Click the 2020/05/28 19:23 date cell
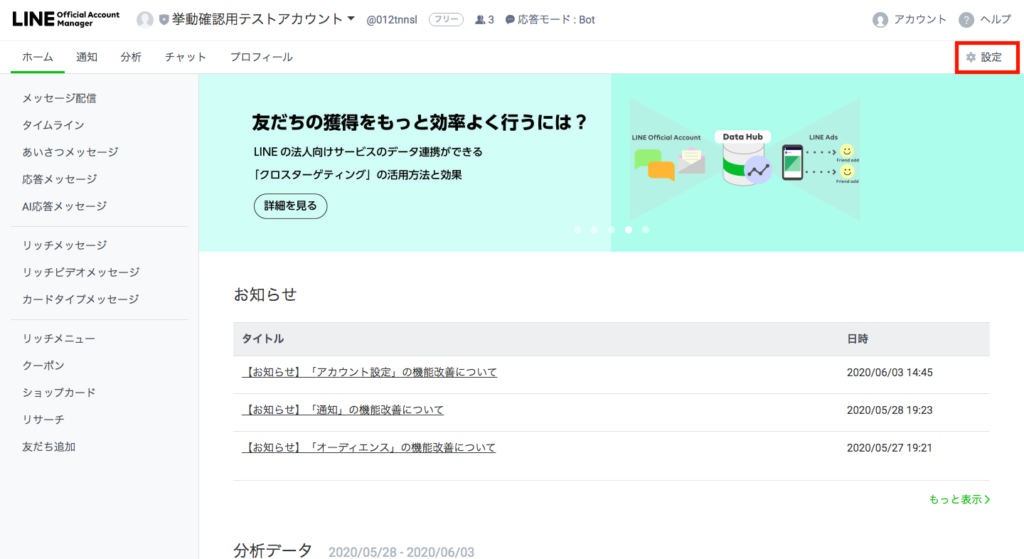This screenshot has height=559, width=1024. coord(889,411)
